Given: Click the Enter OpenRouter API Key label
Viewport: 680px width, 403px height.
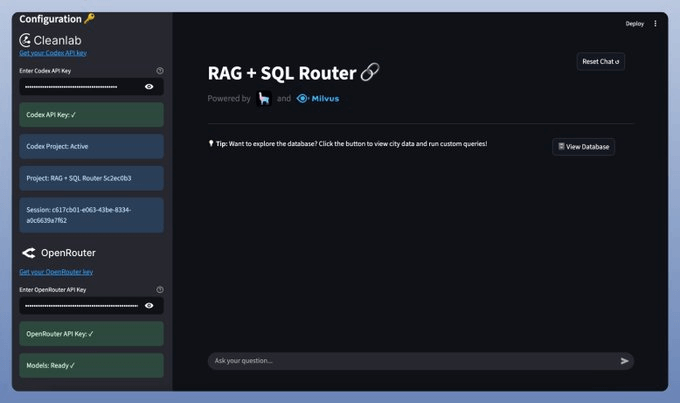Looking at the screenshot, I should pos(52,290).
